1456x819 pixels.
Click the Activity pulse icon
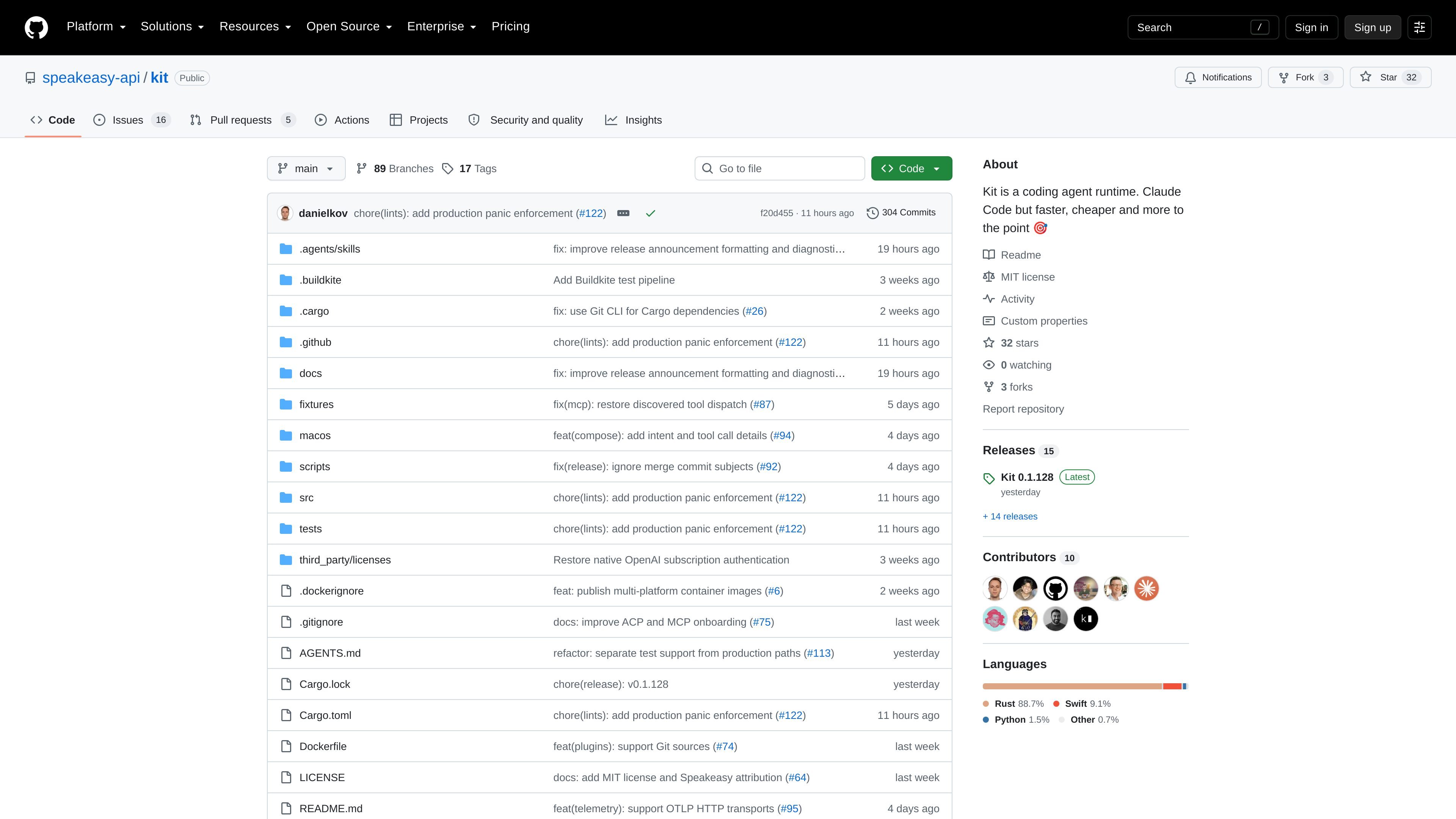[x=988, y=299]
